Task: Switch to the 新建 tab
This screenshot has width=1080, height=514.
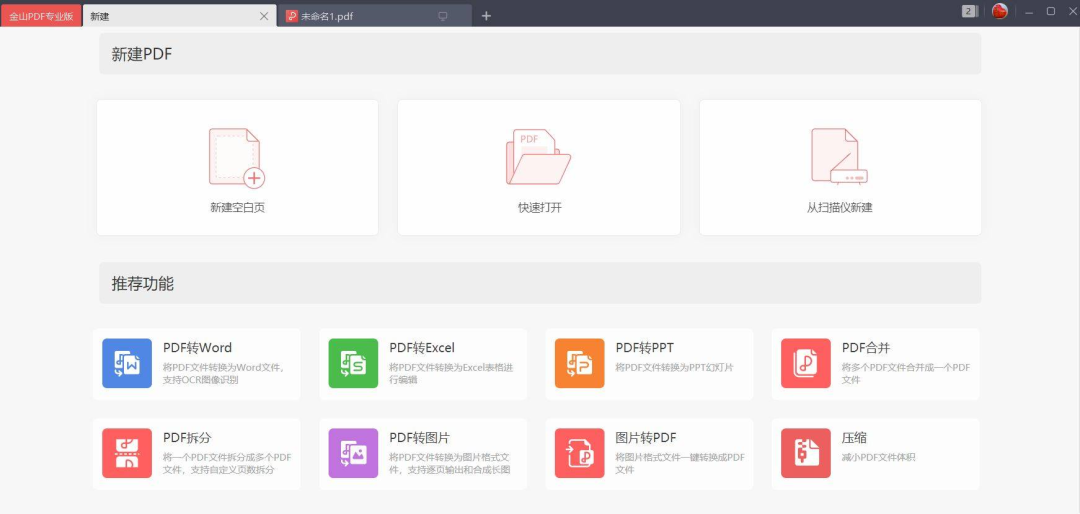Action: pyautogui.click(x=180, y=16)
